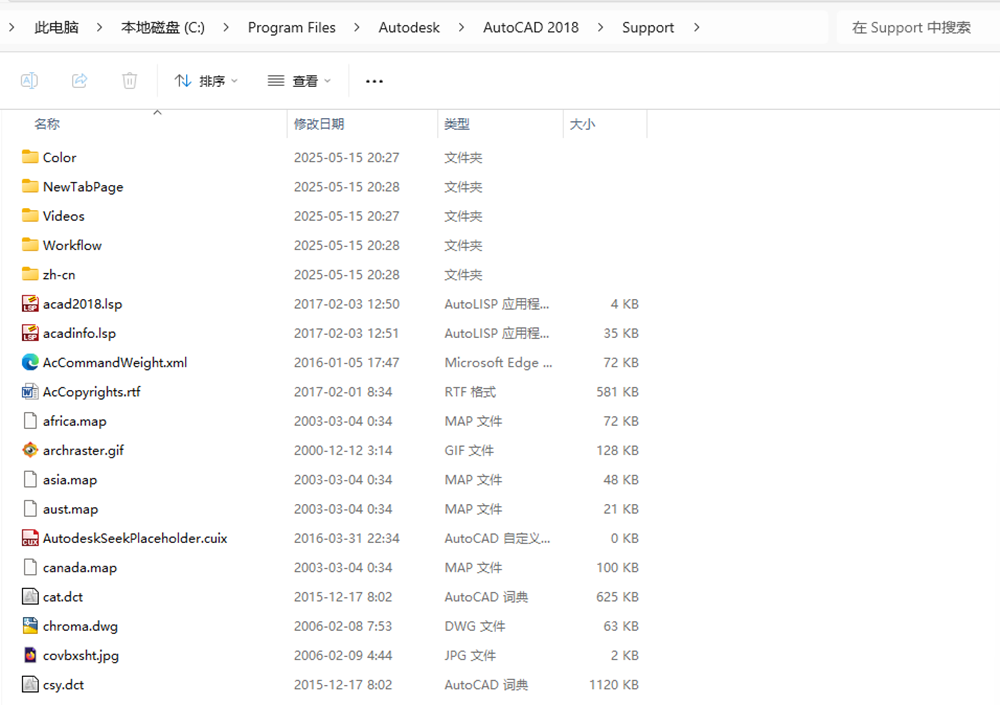Screen dimensions: 1000x705
Task: Go to 此电脑 in the address bar
Action: pyautogui.click(x=57, y=27)
